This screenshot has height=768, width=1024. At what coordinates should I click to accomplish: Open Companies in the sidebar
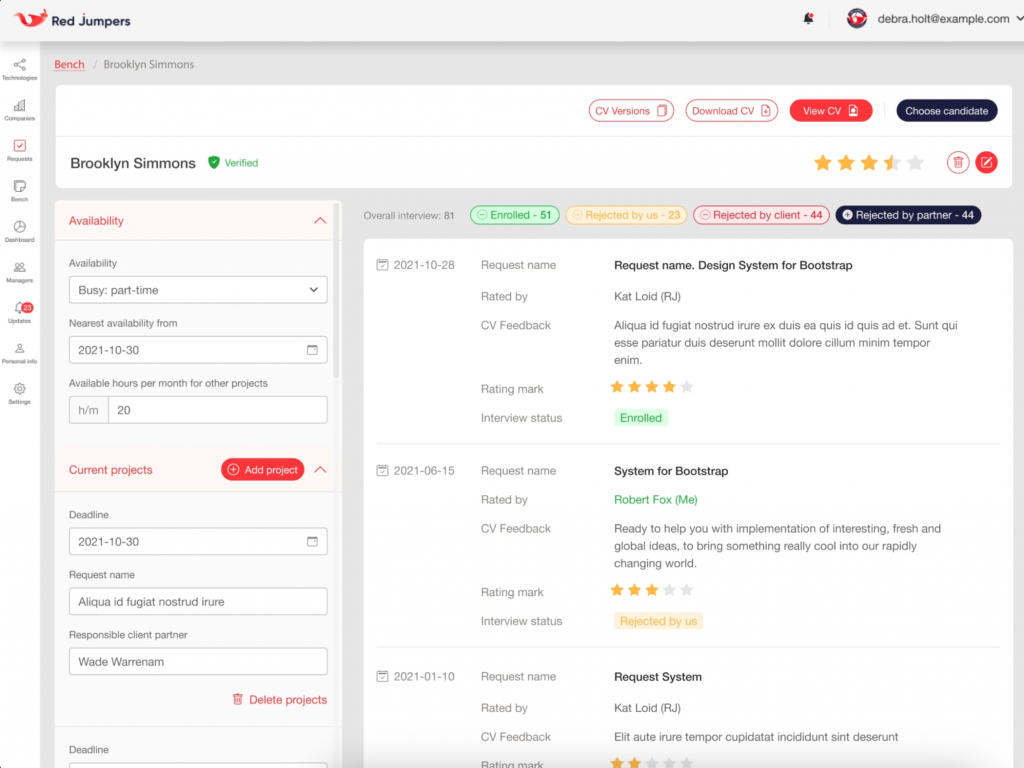pos(19,109)
